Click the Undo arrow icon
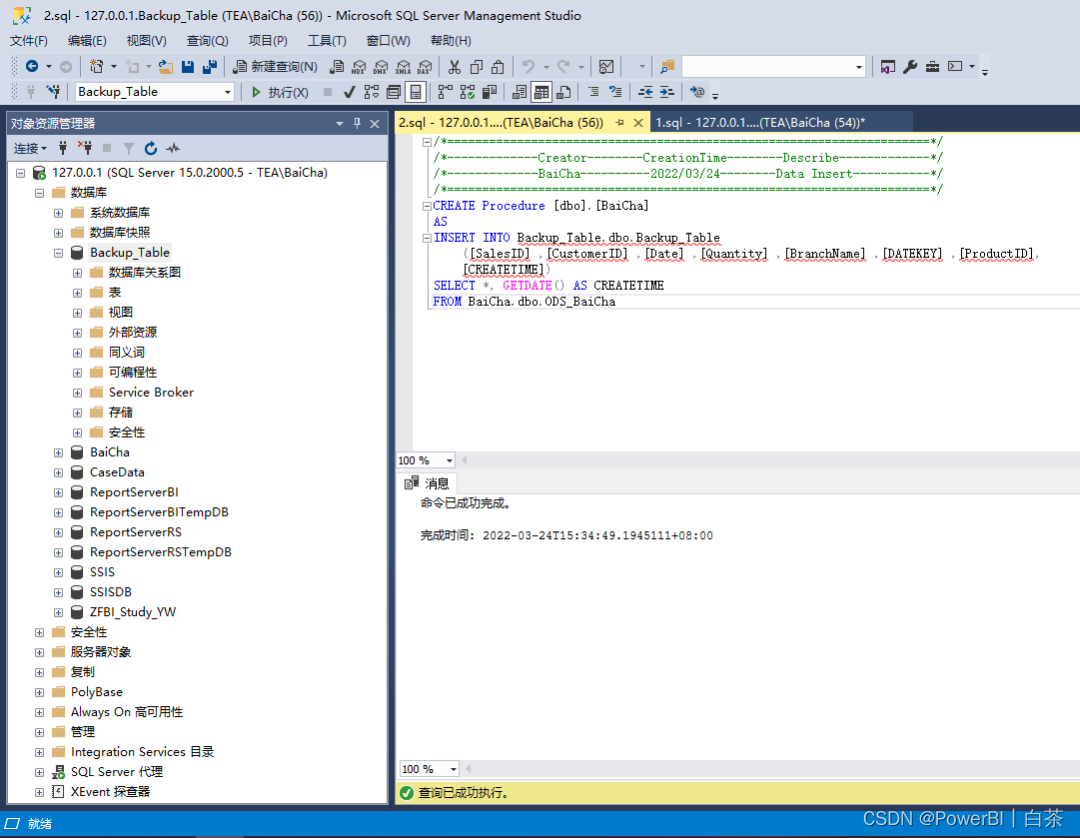This screenshot has height=838, width=1080. (x=528, y=67)
